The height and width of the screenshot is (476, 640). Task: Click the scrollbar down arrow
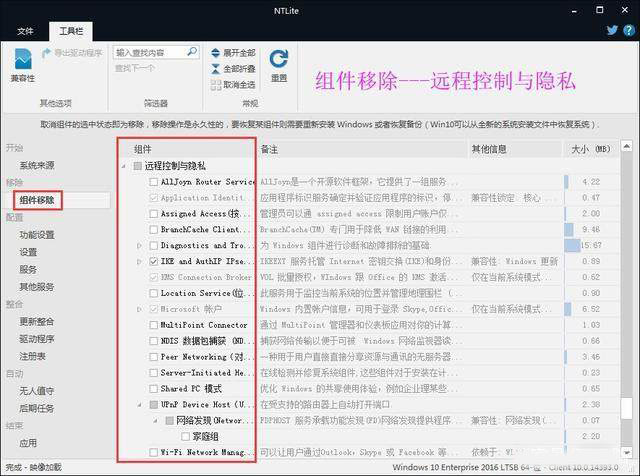[627, 452]
